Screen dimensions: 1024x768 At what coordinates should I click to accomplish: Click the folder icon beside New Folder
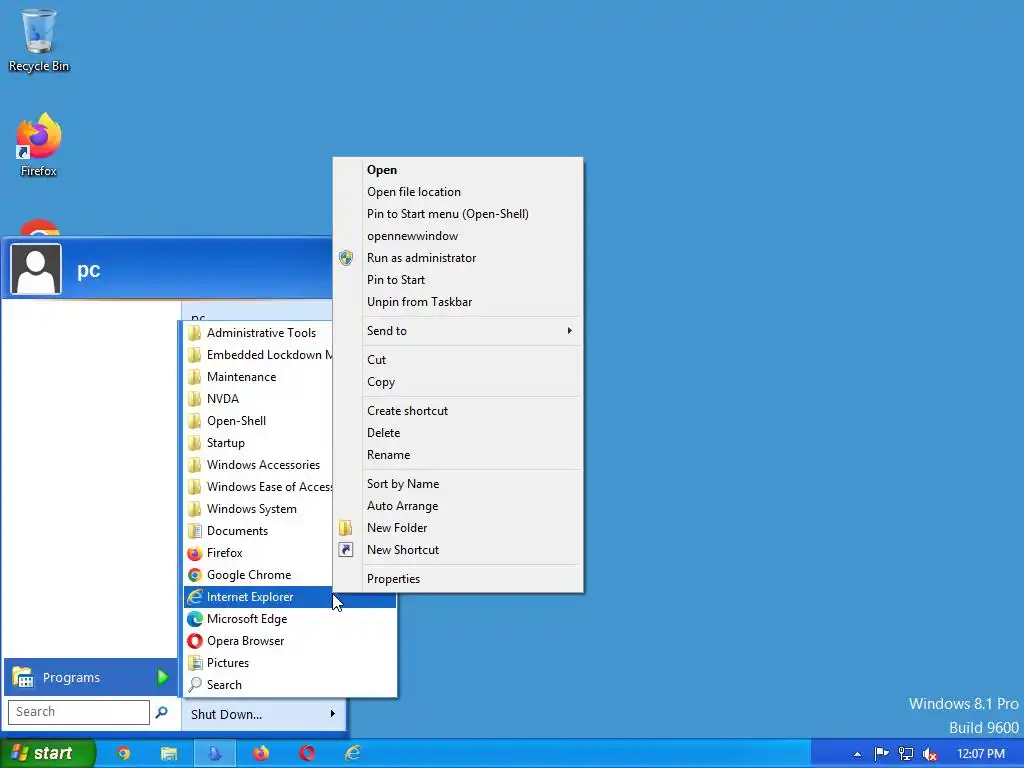point(346,528)
